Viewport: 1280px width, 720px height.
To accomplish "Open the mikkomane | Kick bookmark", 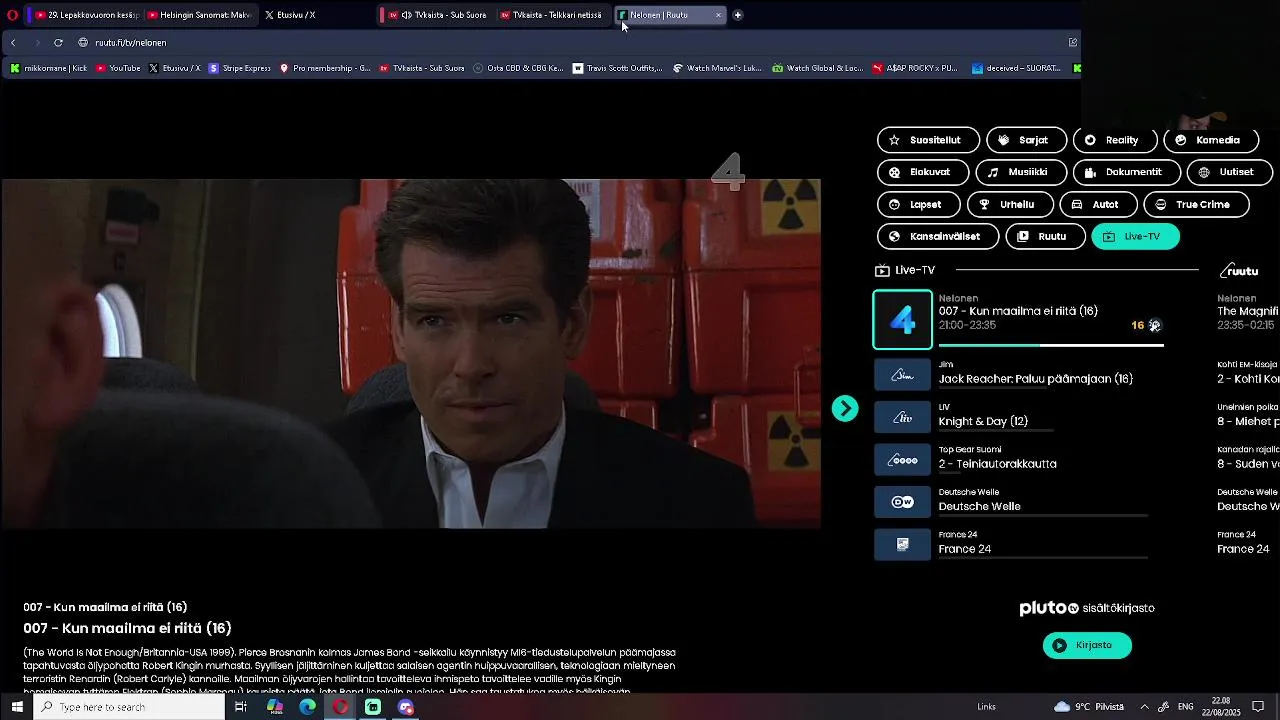I will (x=49, y=68).
